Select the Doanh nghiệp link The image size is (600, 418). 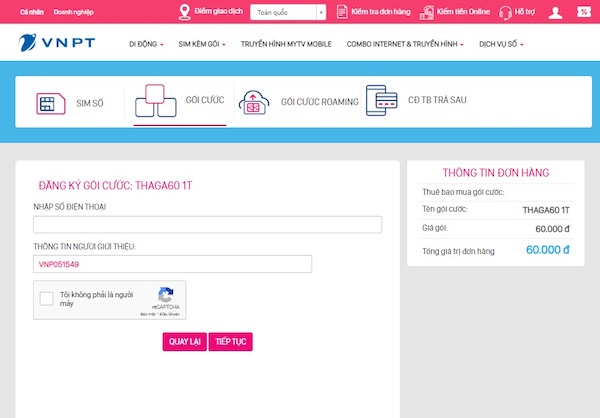pyautogui.click(x=73, y=12)
